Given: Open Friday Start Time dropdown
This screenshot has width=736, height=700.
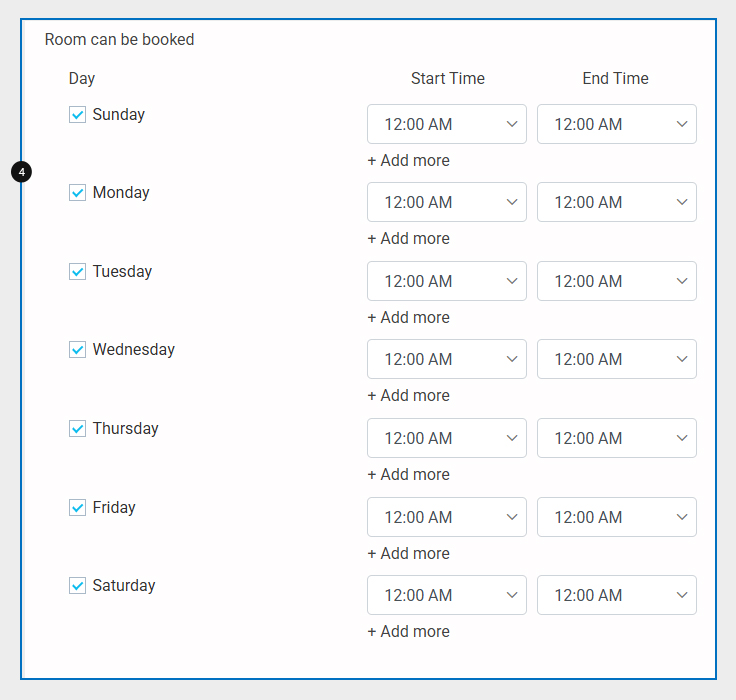Looking at the screenshot, I should coord(446,517).
